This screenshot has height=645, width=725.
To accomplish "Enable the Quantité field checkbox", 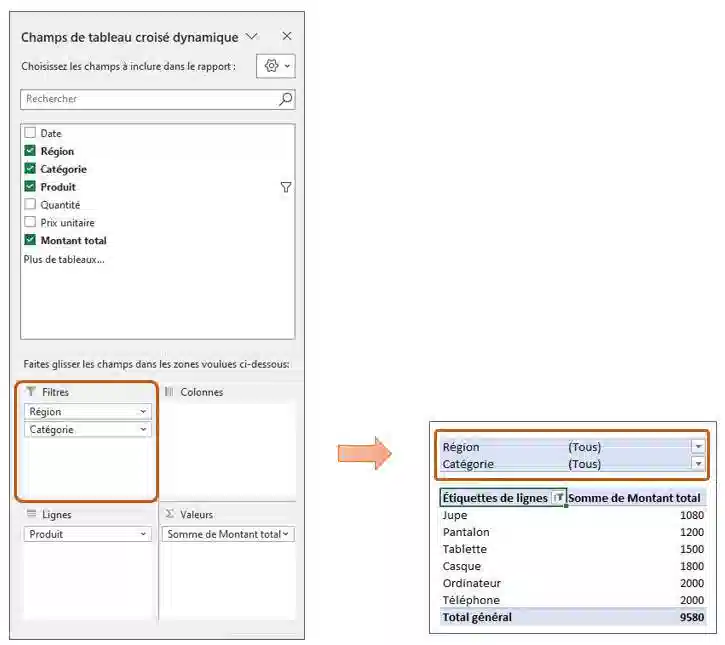I will tap(30, 205).
